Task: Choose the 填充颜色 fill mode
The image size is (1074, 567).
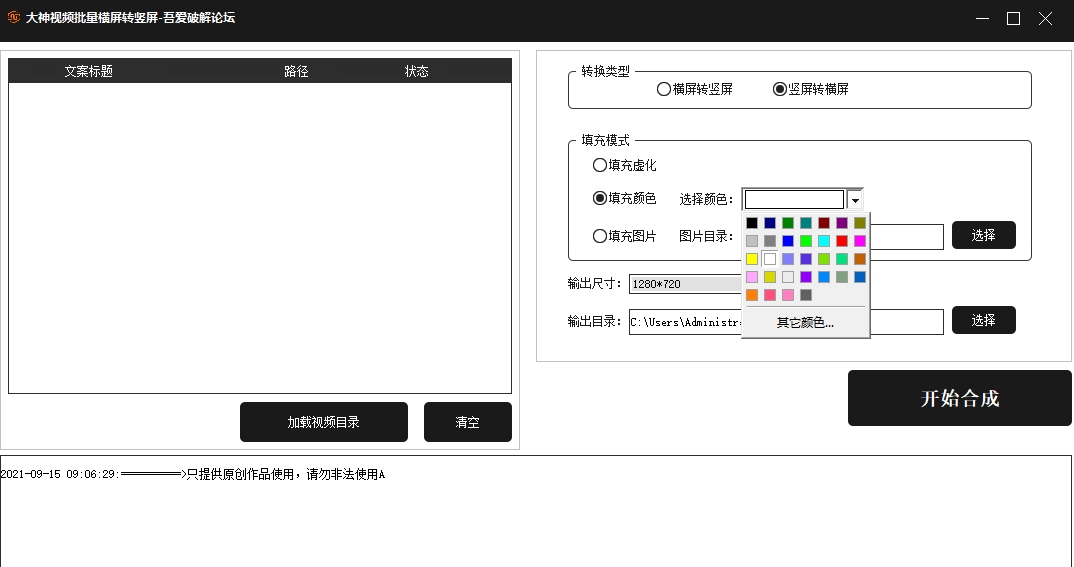Action: pyautogui.click(x=624, y=198)
